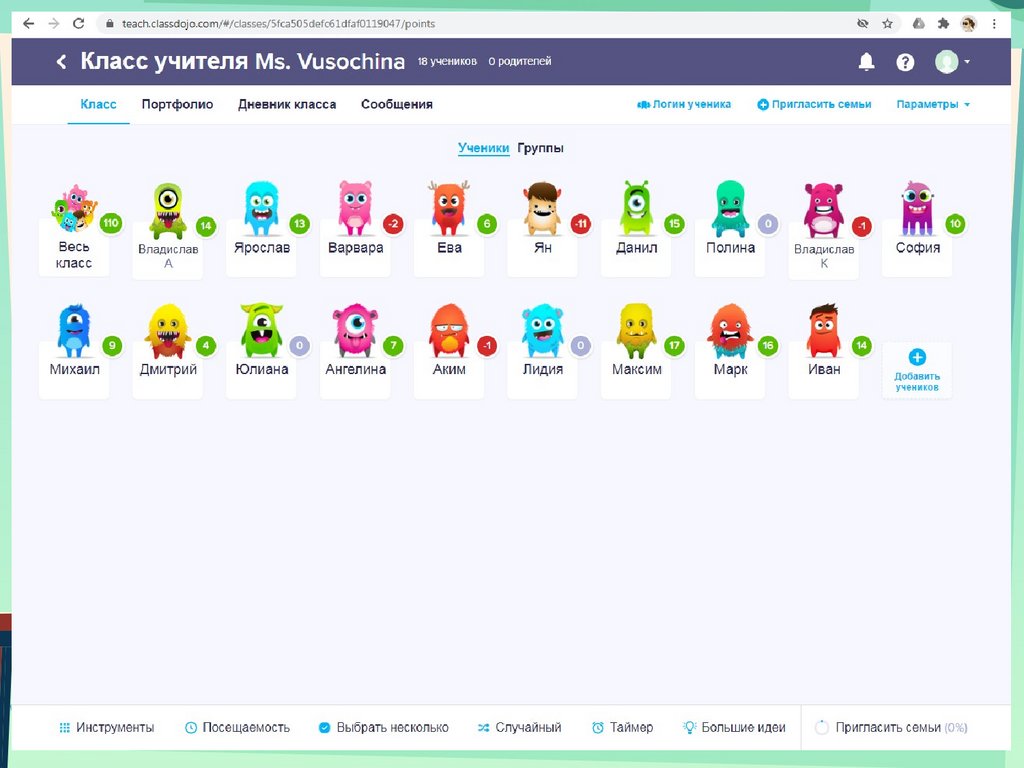This screenshot has width=1024, height=768.
Task: Click the browser back arrow
Action: (x=28, y=24)
